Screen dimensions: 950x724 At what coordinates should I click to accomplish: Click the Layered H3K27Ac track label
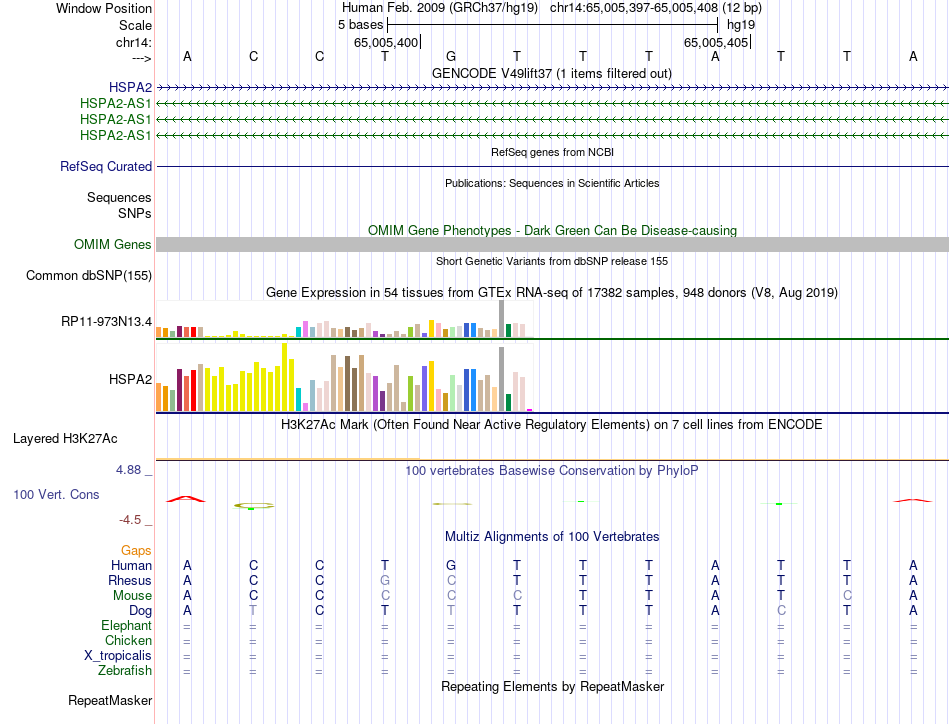(x=65, y=439)
